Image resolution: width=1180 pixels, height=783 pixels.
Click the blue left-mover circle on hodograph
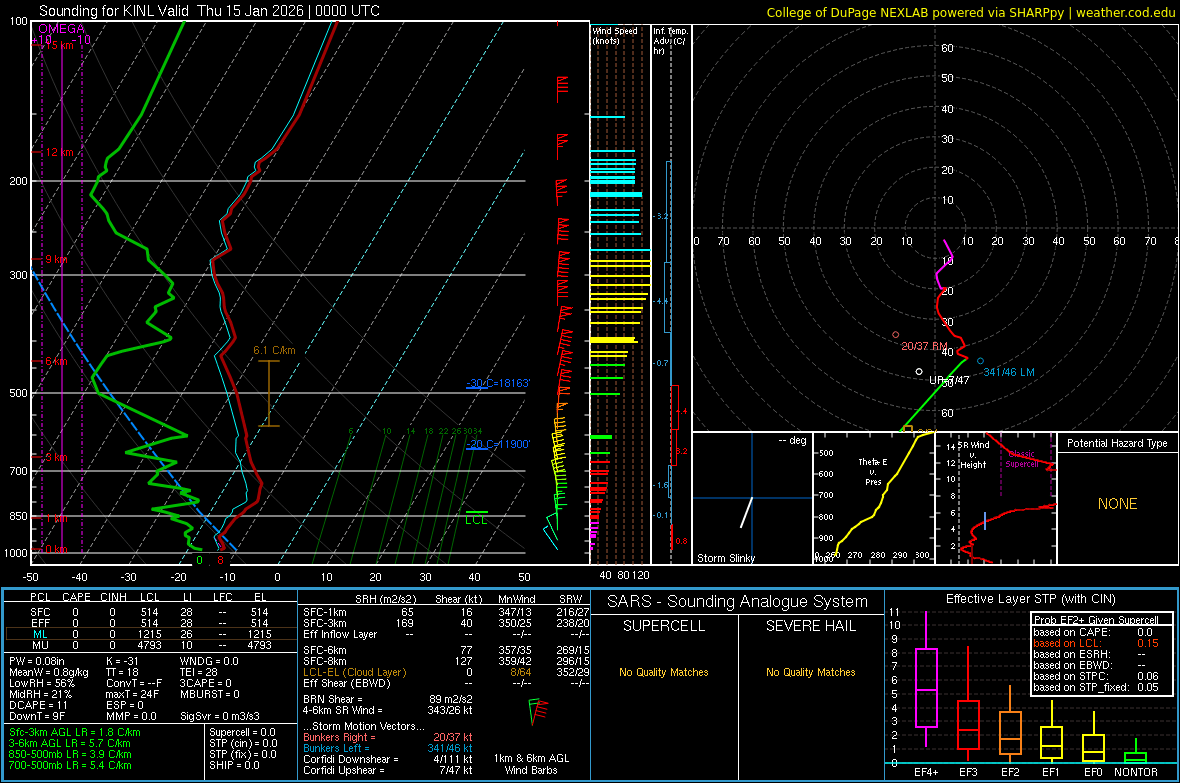(x=980, y=361)
